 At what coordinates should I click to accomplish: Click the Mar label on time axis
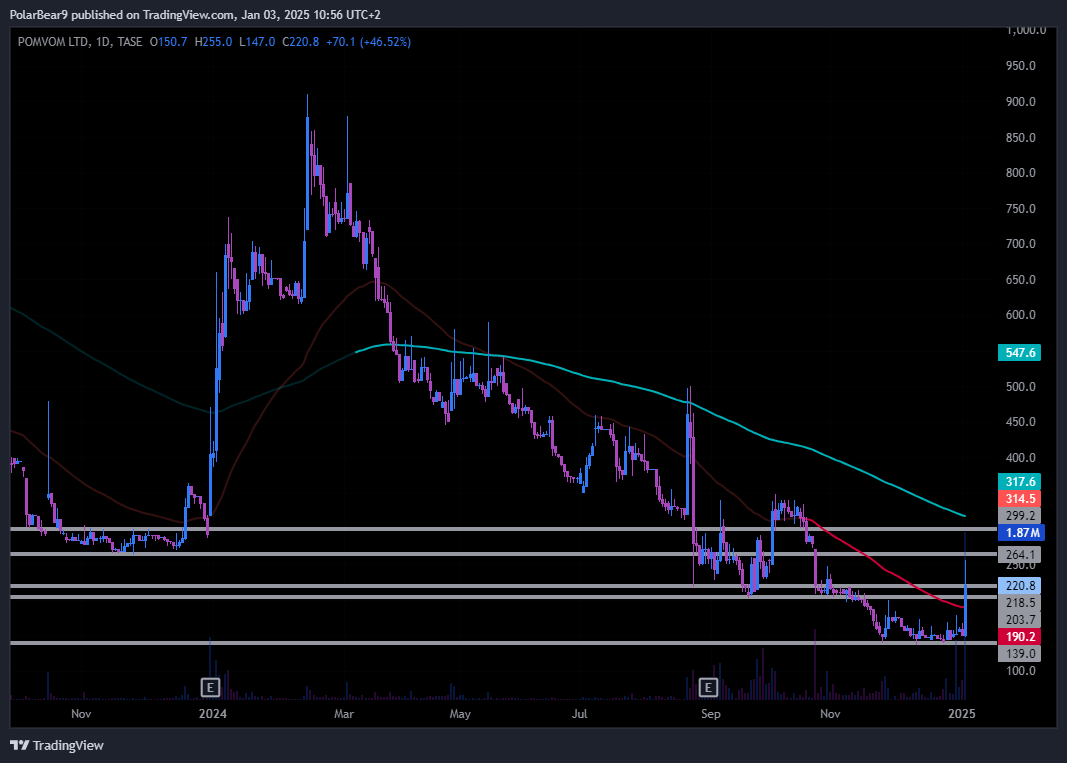pyautogui.click(x=344, y=713)
